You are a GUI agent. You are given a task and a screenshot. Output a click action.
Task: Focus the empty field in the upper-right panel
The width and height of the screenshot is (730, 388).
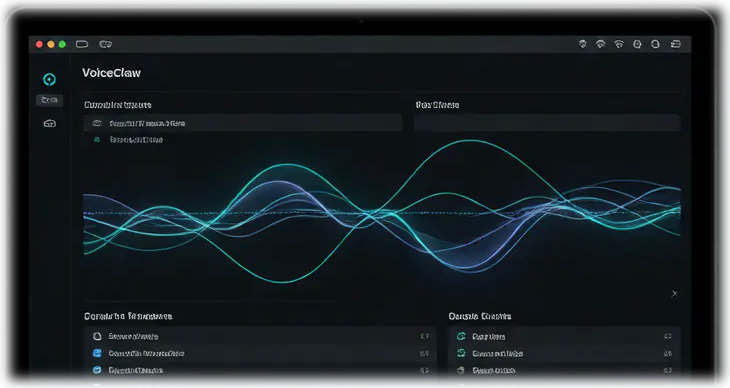click(x=547, y=123)
